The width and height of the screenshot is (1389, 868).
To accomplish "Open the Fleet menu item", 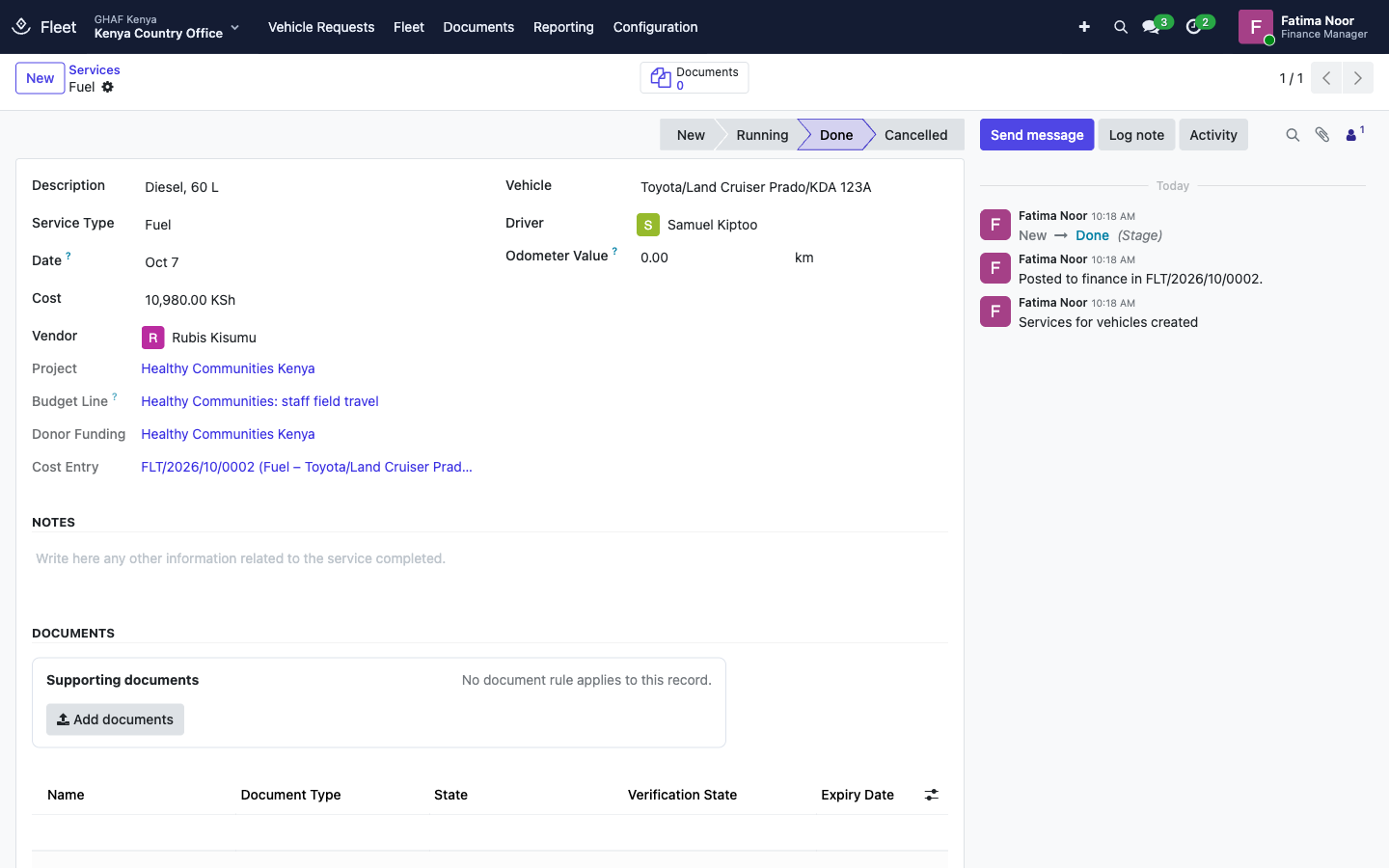I will 409,27.
